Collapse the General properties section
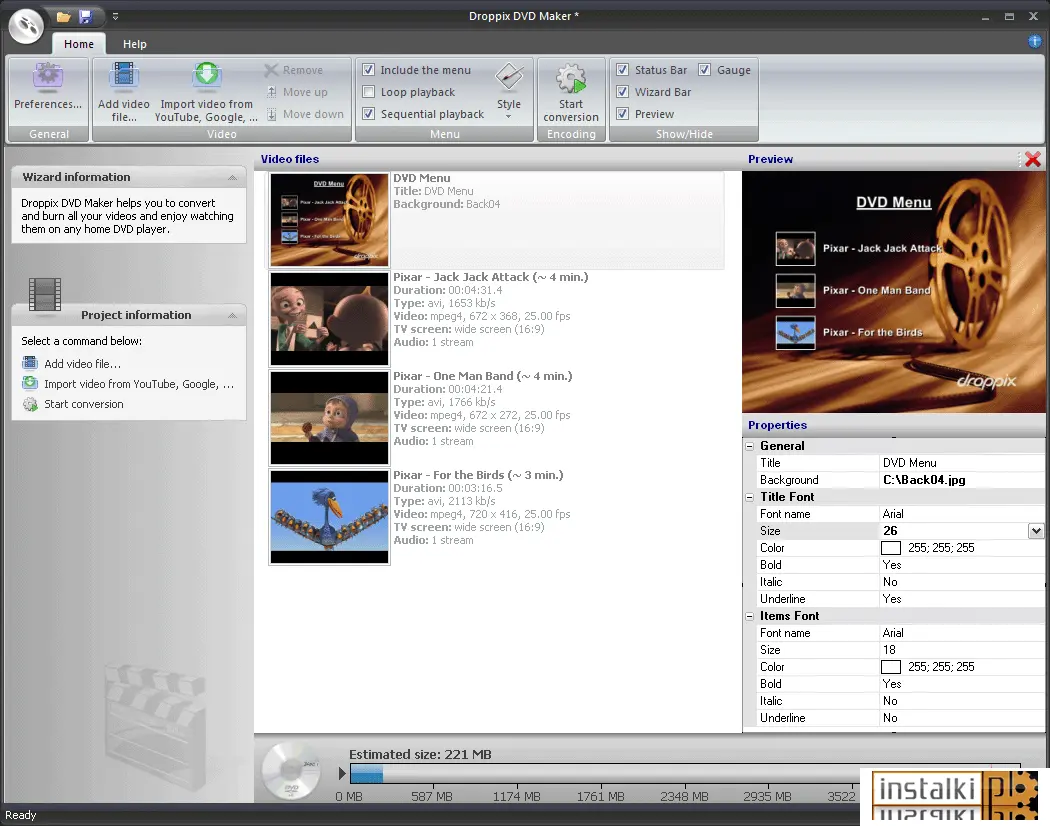This screenshot has height=826, width=1050. [750, 446]
